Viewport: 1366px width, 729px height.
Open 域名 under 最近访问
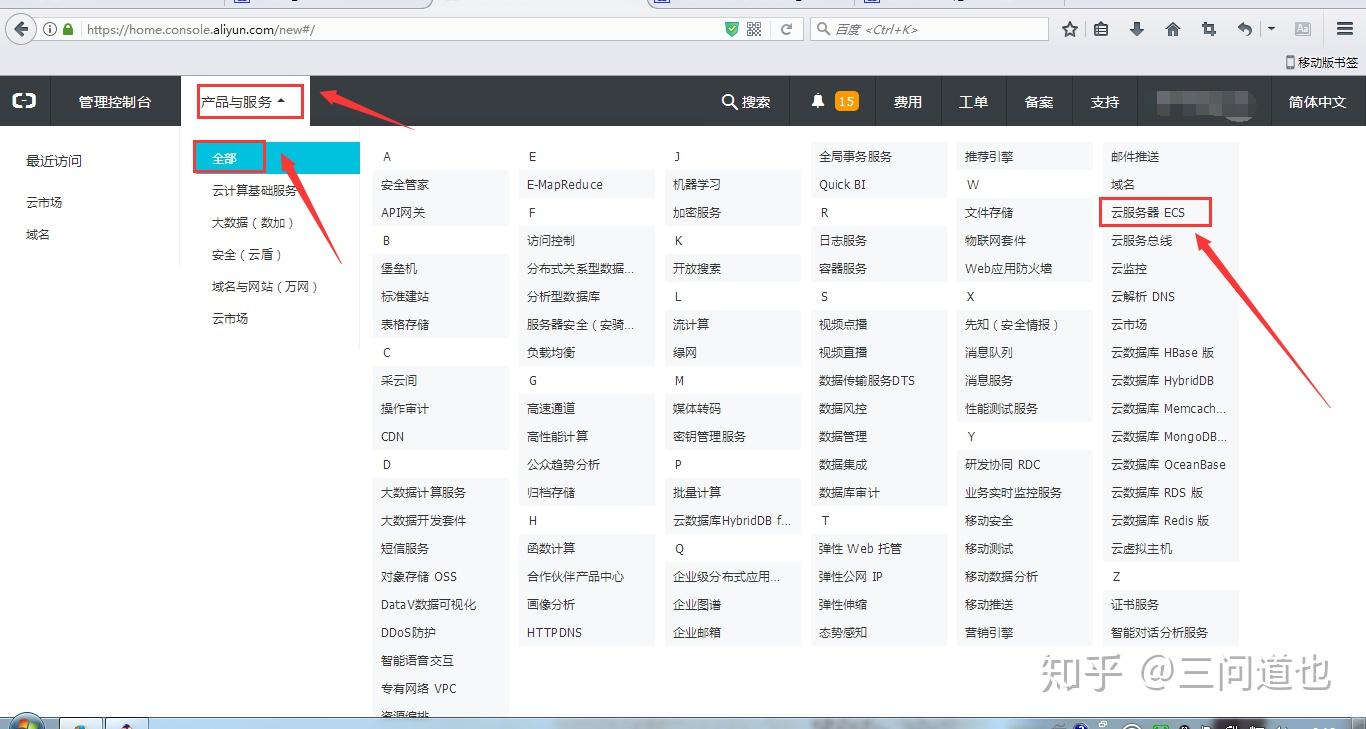click(x=38, y=234)
